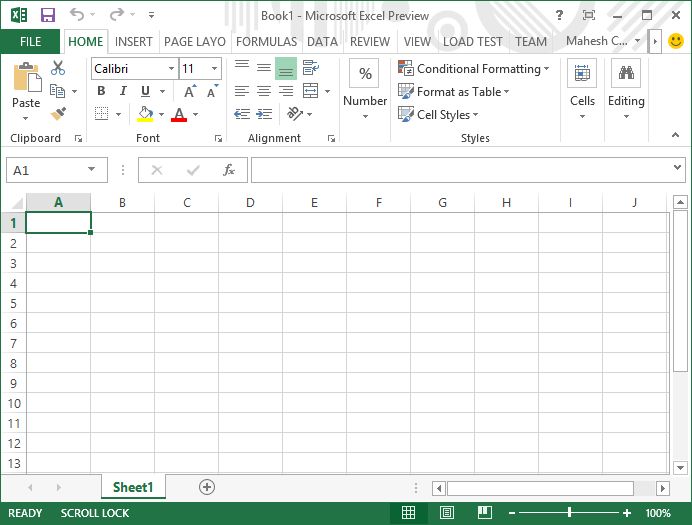Image resolution: width=692 pixels, height=525 pixels.
Task: Redo the last action
Action: (x=117, y=15)
